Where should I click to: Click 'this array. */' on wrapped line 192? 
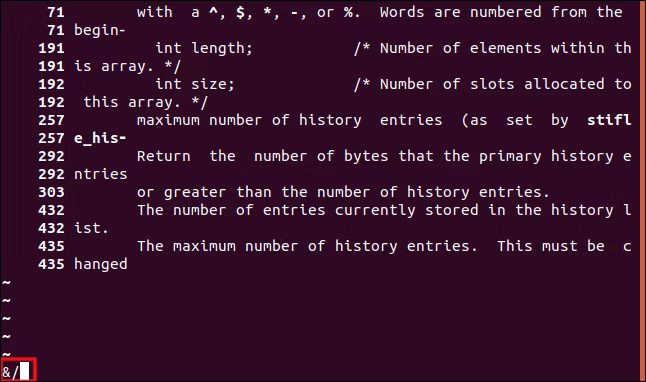pyautogui.click(x=145, y=102)
